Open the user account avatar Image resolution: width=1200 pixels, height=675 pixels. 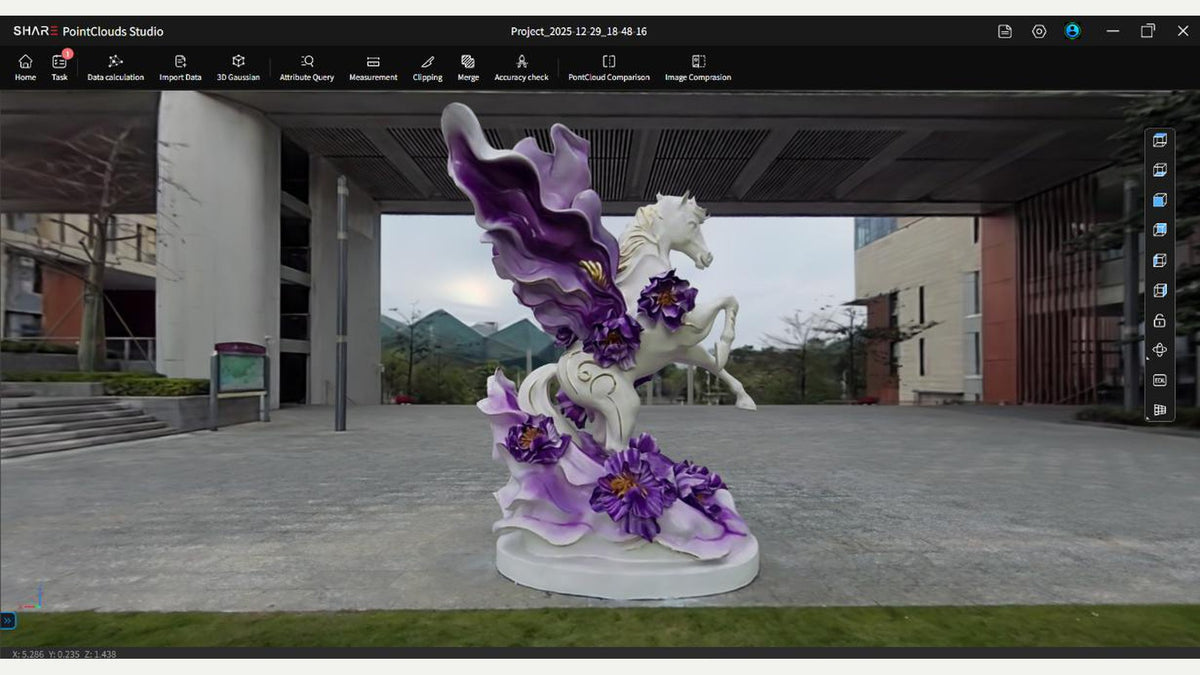pyautogui.click(x=1073, y=31)
